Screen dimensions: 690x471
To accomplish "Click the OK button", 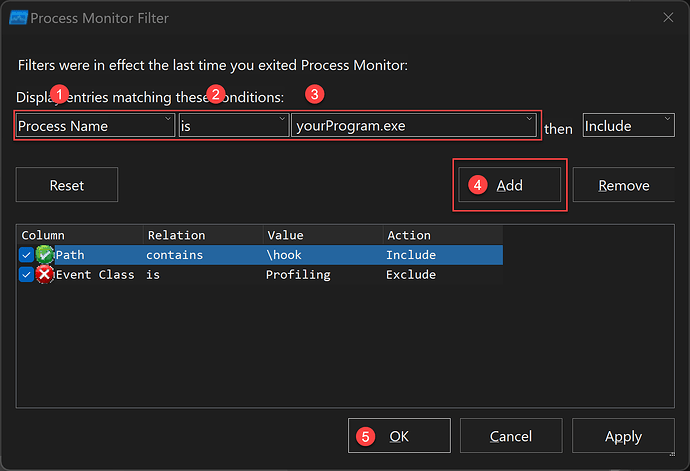I will pyautogui.click(x=399, y=436).
